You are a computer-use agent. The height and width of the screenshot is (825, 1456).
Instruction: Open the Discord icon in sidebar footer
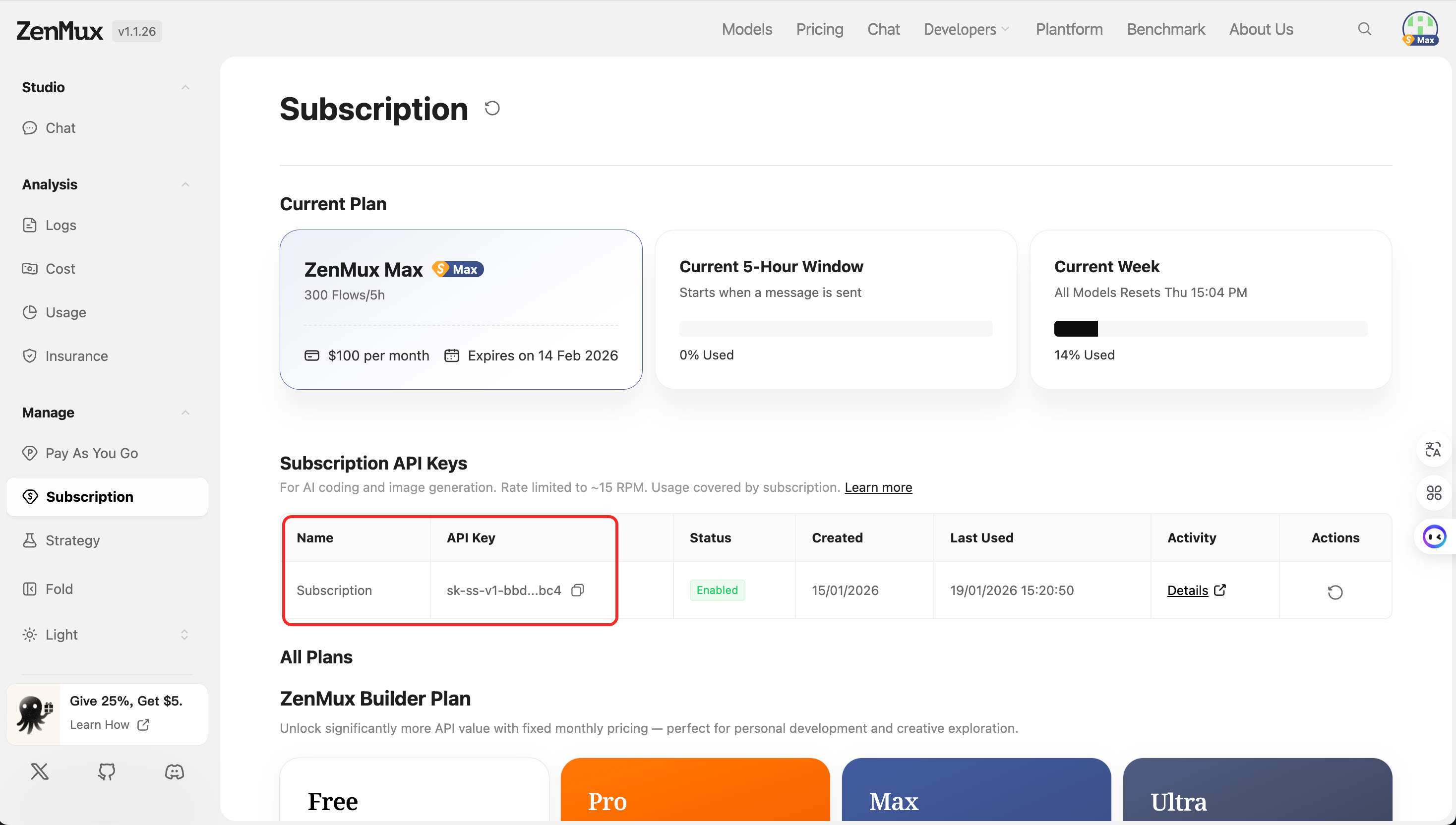point(174,771)
